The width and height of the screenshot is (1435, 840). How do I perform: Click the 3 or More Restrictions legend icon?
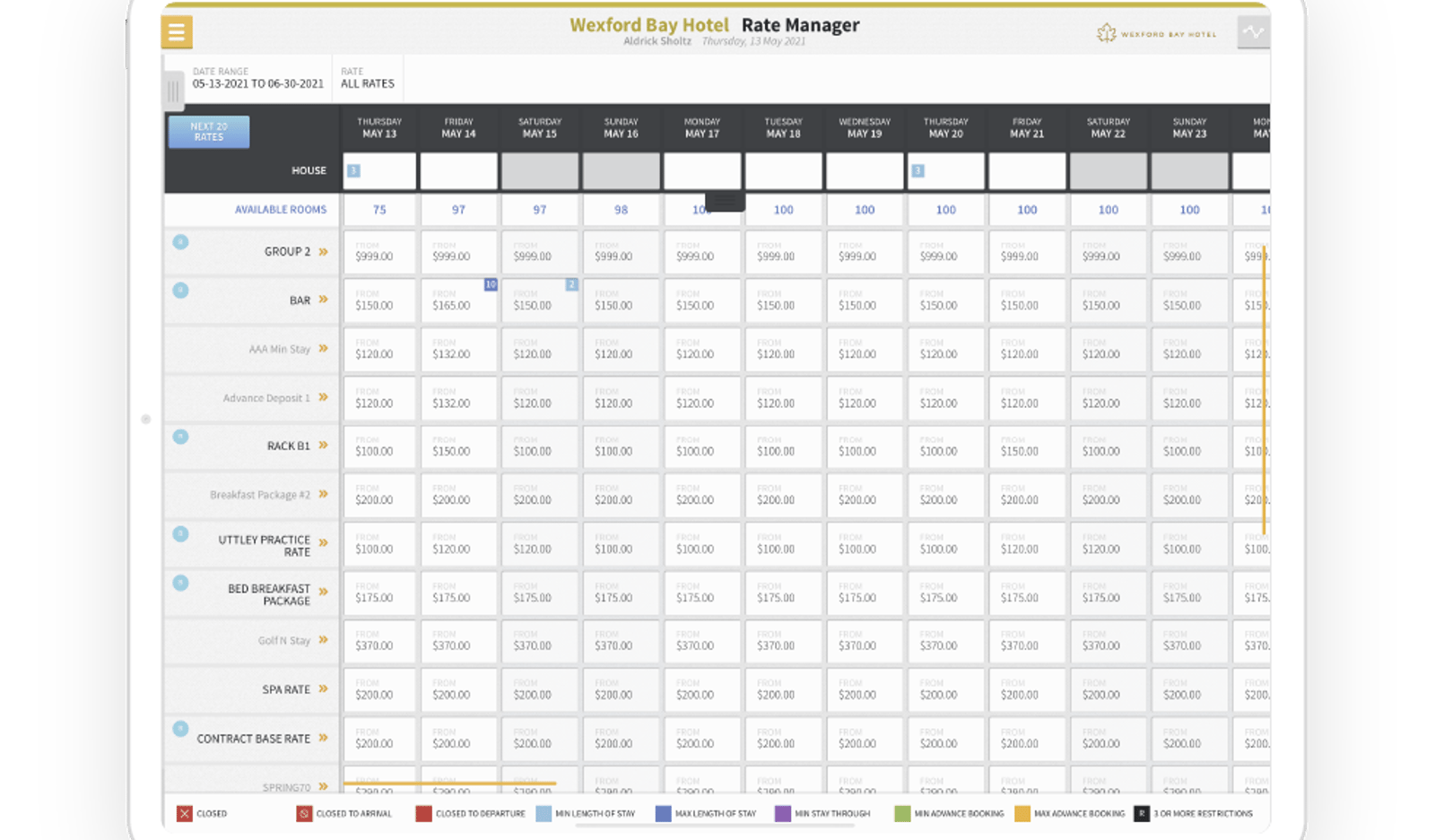tap(1142, 813)
